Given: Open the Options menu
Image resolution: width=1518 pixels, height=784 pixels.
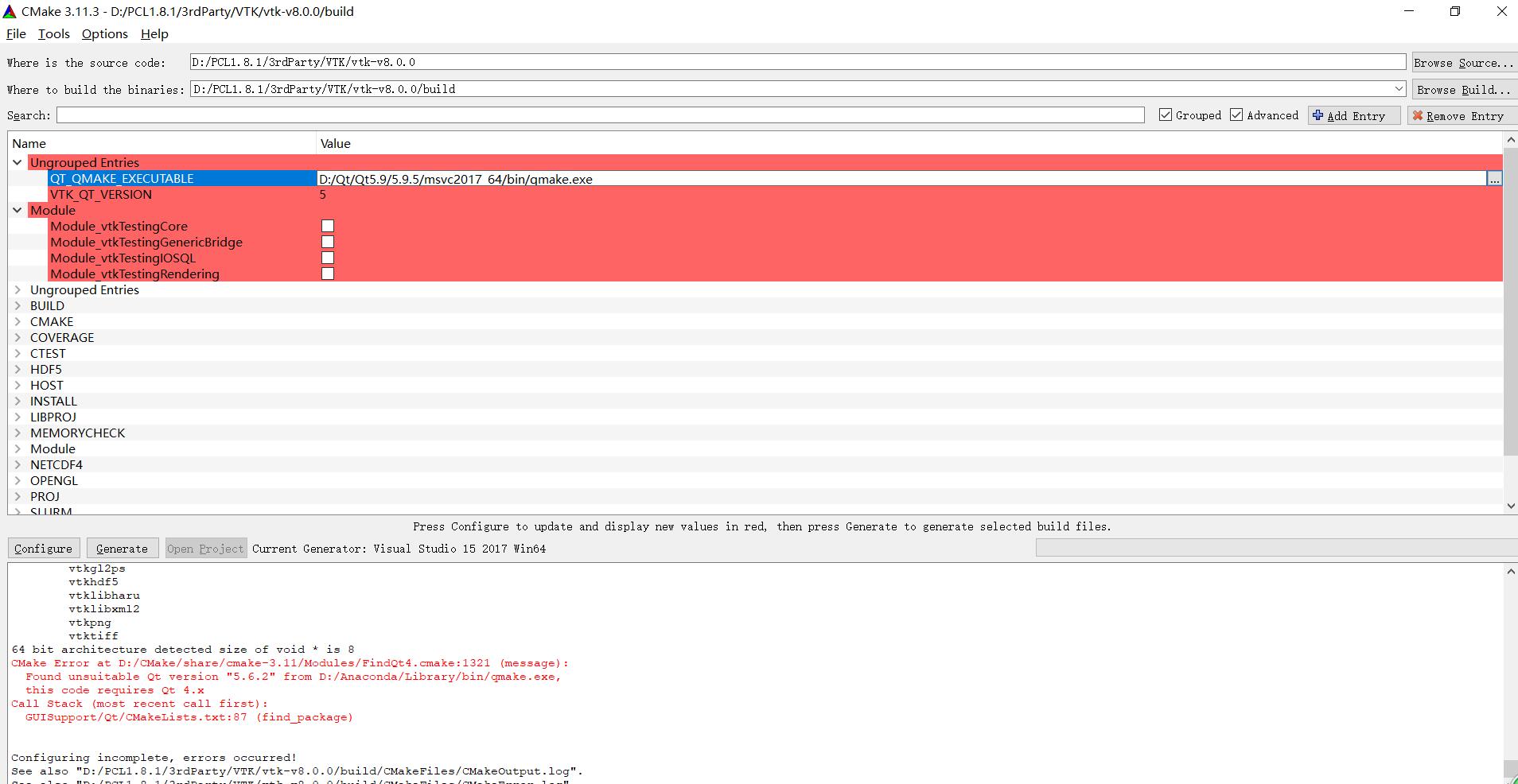Looking at the screenshot, I should 103,33.
